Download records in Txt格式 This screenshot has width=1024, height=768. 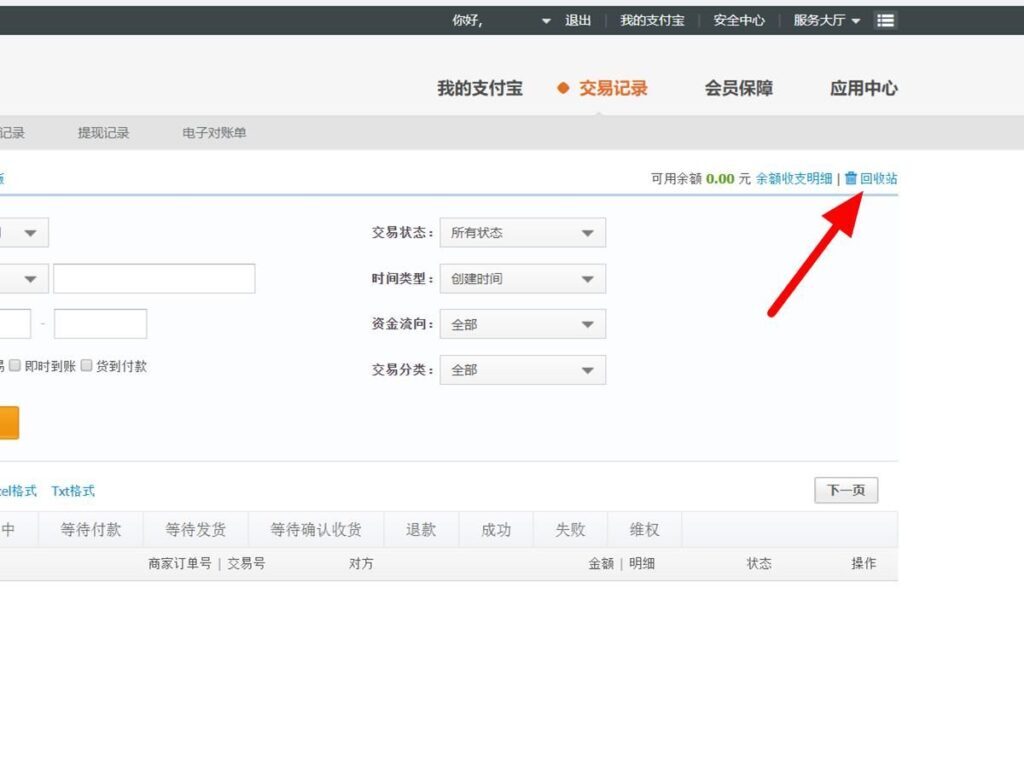[73, 491]
